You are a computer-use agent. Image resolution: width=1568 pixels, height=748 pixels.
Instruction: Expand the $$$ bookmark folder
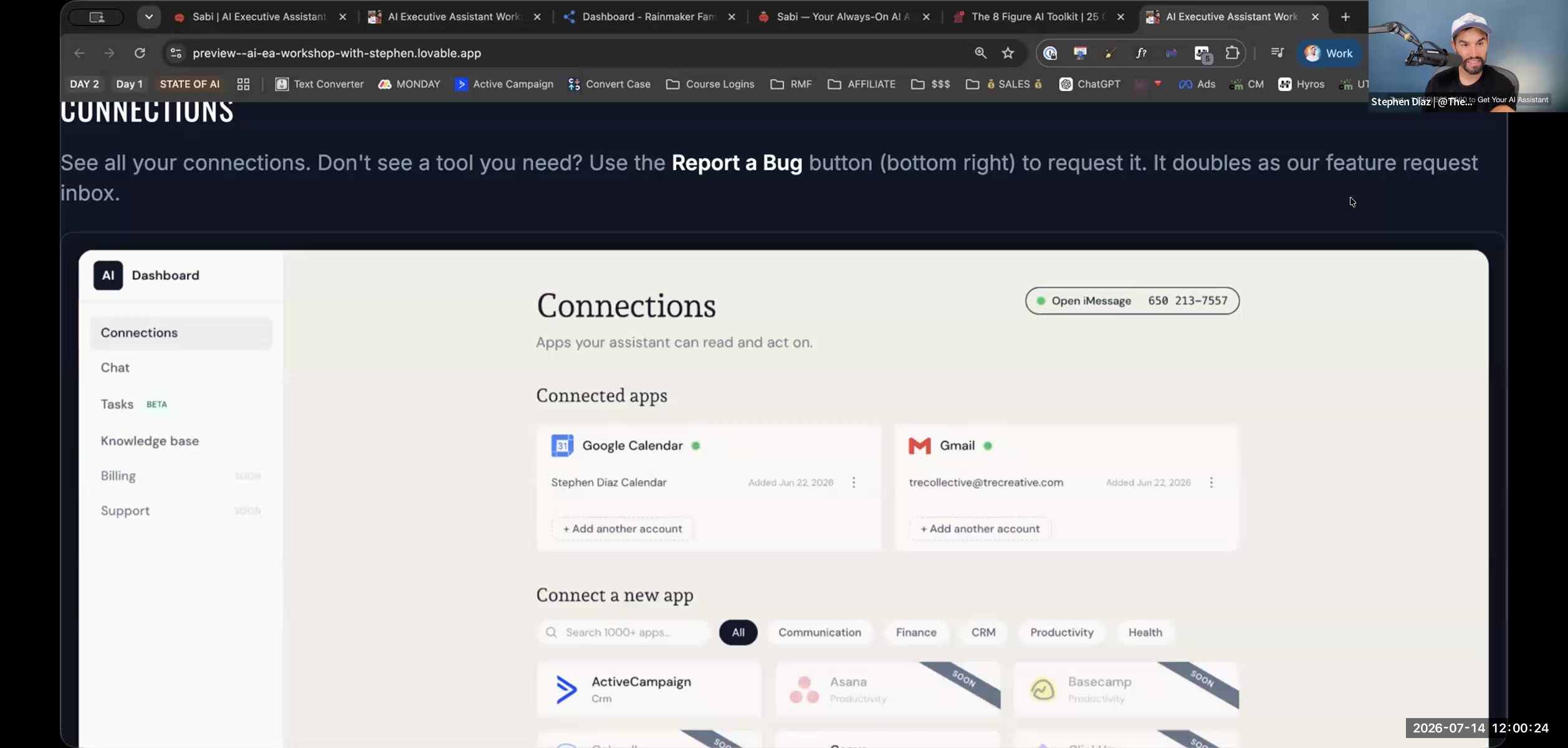[930, 84]
